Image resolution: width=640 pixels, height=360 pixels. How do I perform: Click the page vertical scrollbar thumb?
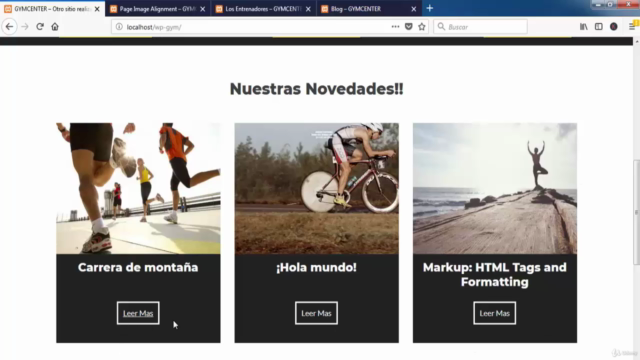(x=636, y=212)
